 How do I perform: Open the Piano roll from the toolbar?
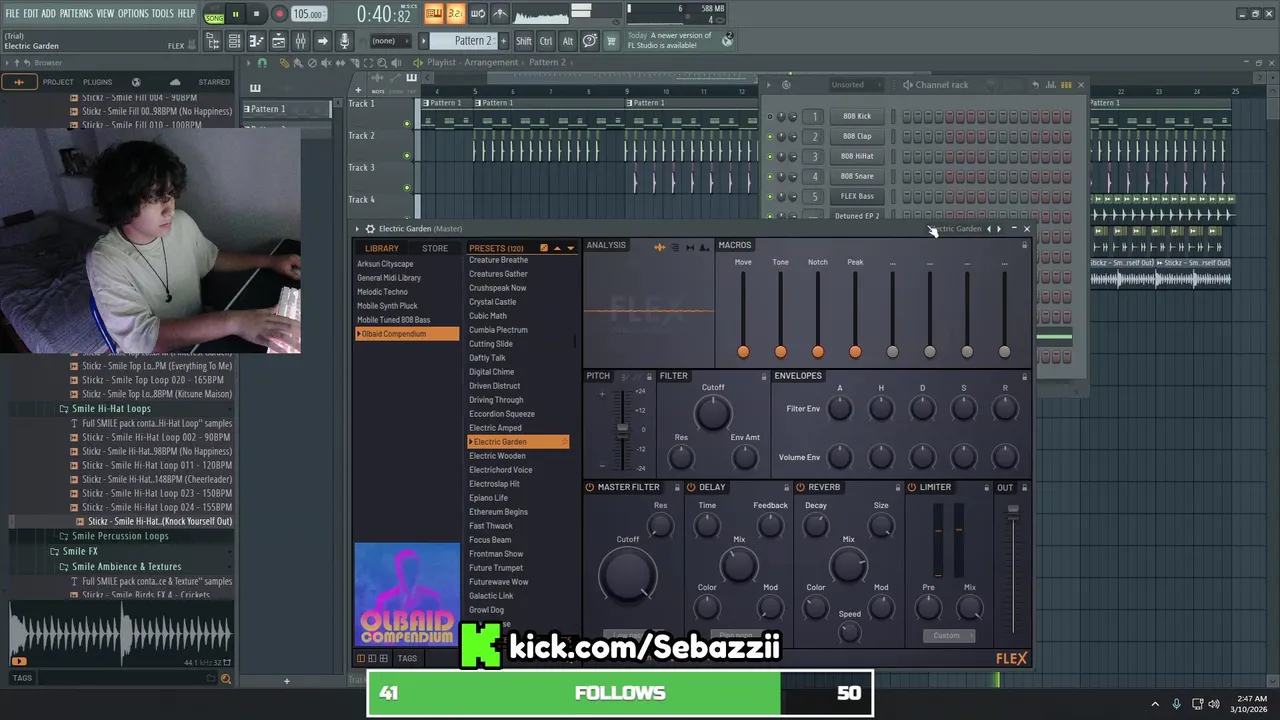pos(256,41)
